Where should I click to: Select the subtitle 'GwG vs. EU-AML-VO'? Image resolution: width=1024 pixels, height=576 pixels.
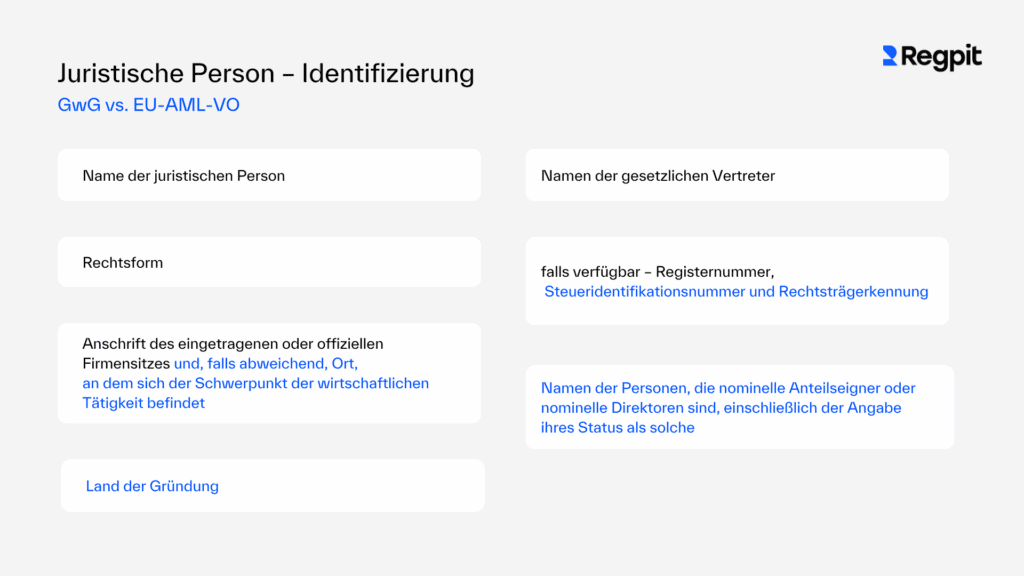click(148, 104)
